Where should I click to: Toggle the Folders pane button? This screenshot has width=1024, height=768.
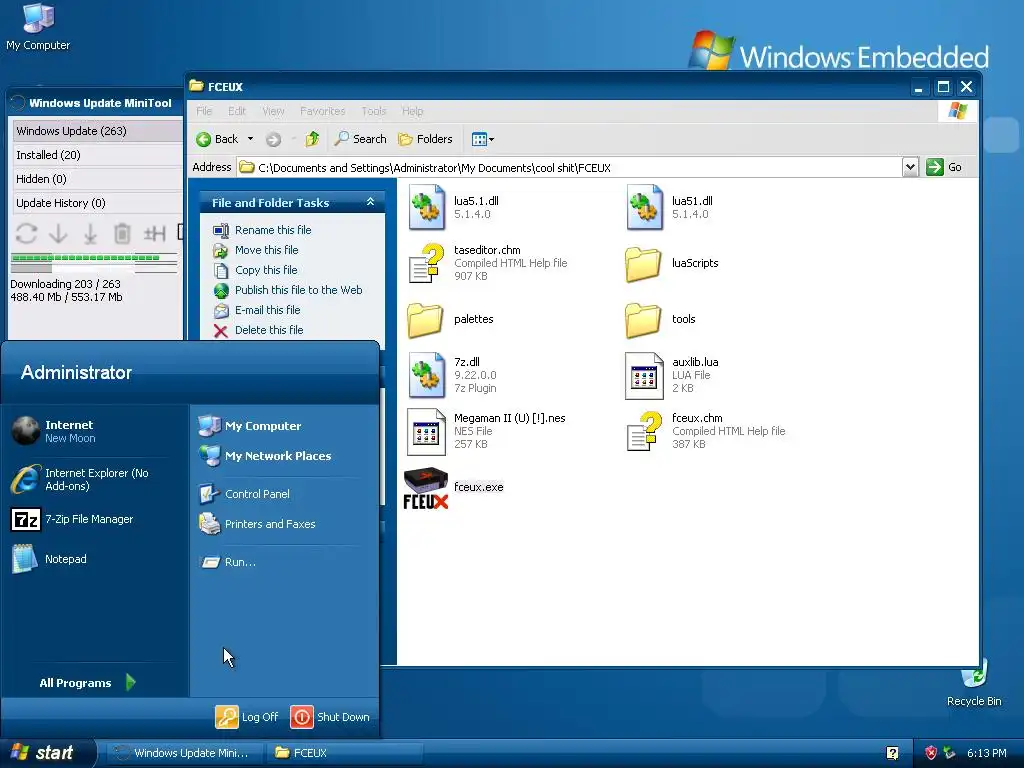[x=425, y=139]
